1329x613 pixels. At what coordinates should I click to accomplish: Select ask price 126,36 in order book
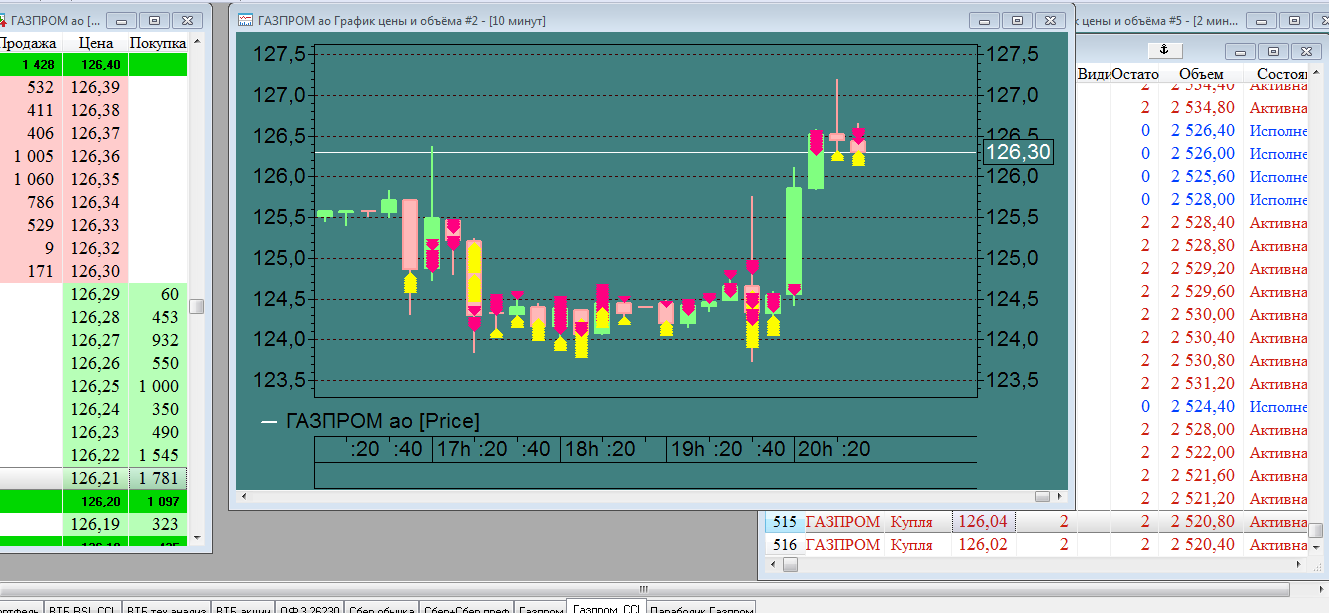95,157
